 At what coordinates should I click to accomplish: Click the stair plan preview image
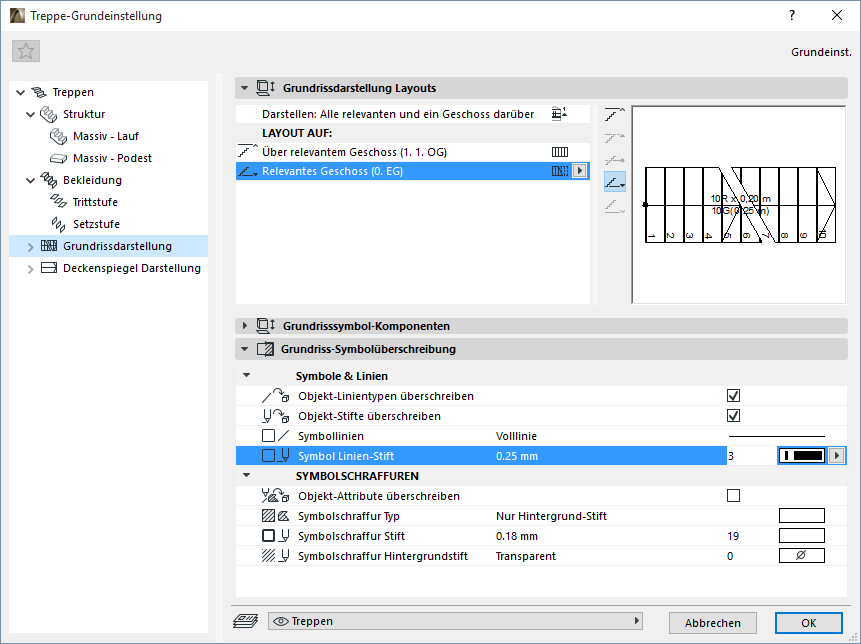[x=739, y=204]
